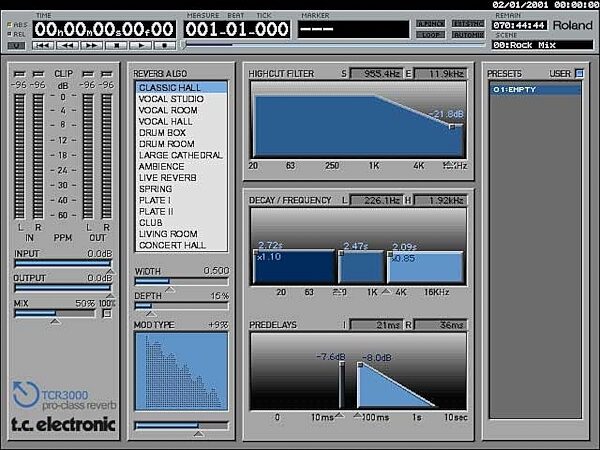This screenshot has width=600, height=450.
Task: Choose LARGE CATHEDRAL from algorithm list
Action: [181, 155]
